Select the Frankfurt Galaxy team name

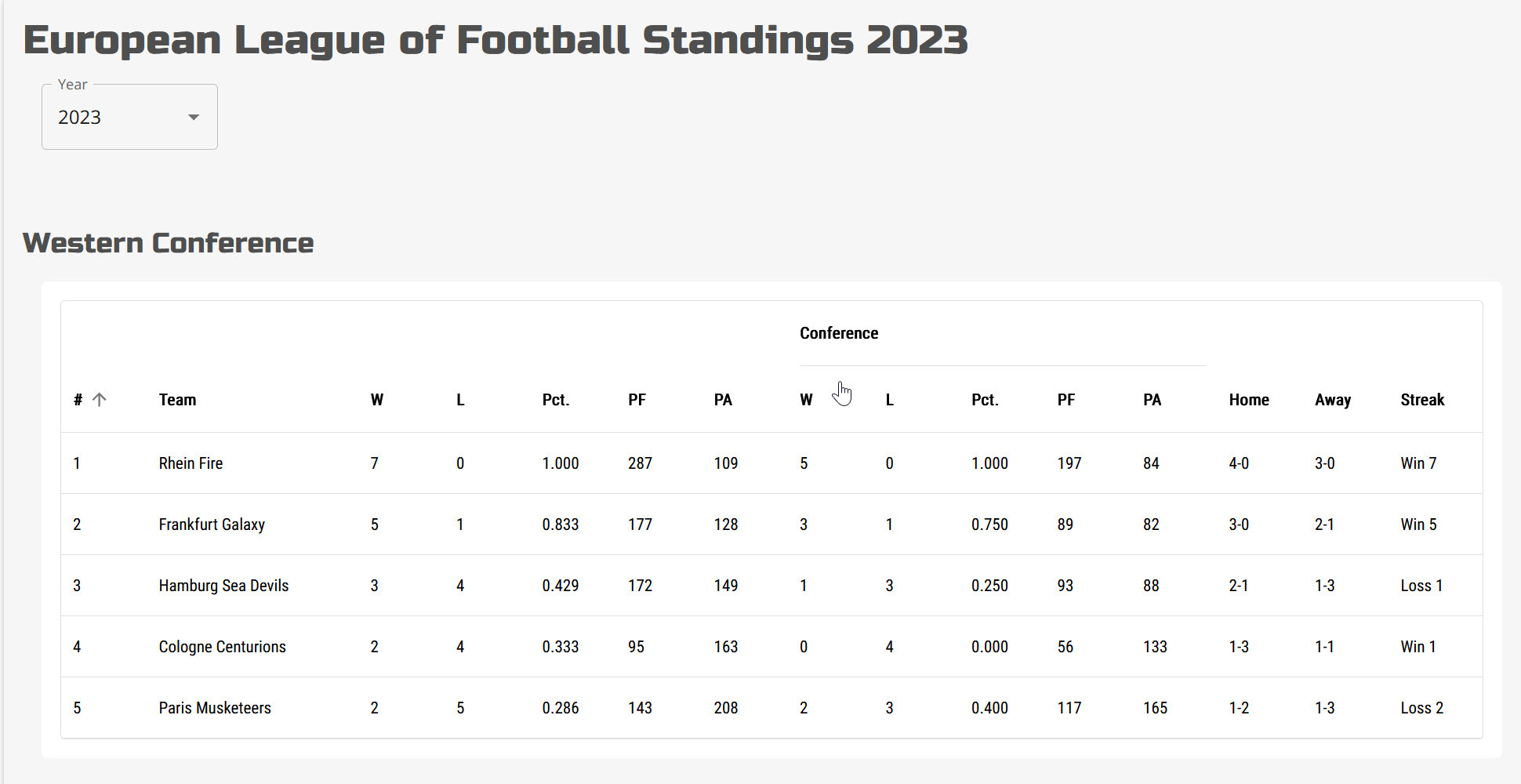tap(212, 524)
